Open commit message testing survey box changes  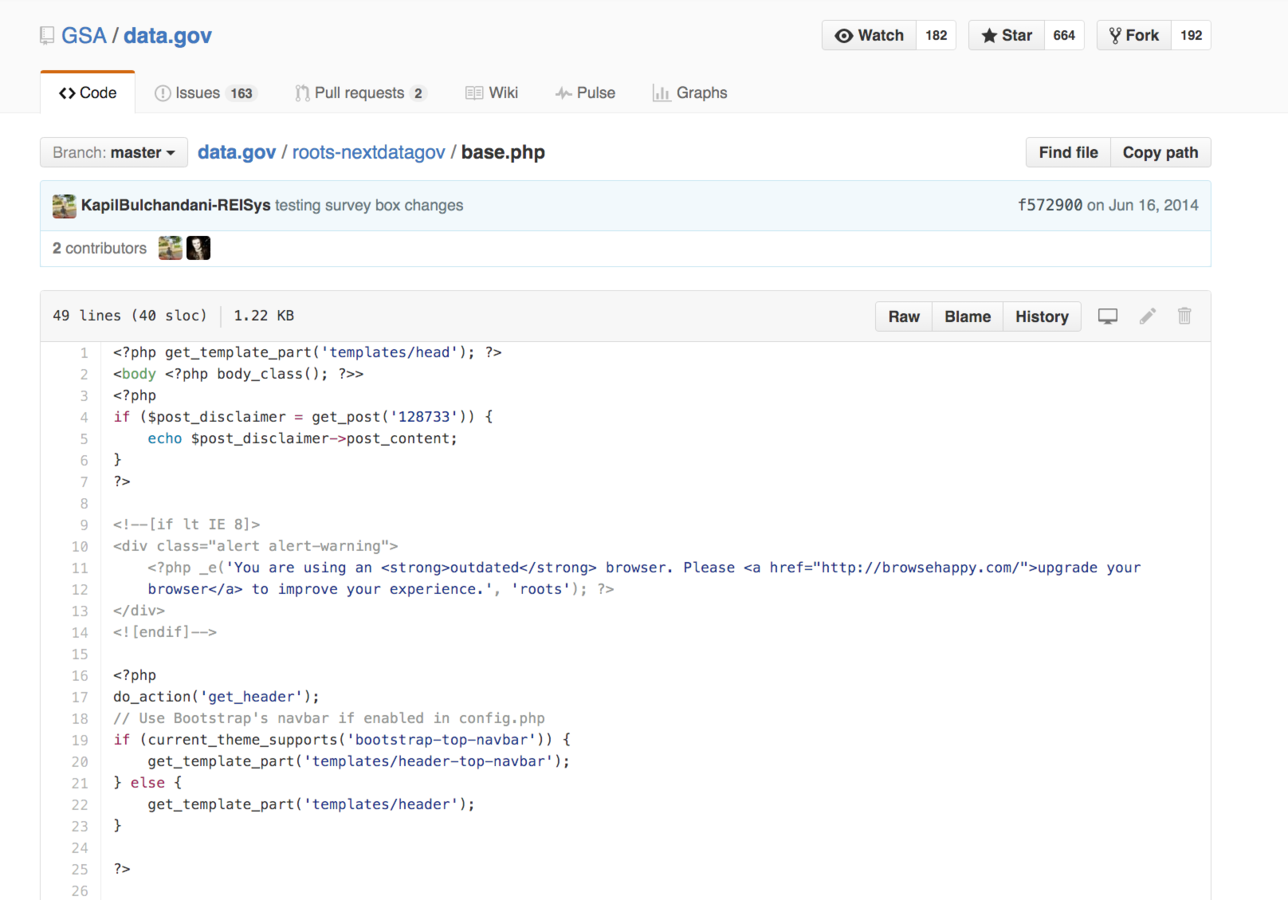(x=369, y=205)
